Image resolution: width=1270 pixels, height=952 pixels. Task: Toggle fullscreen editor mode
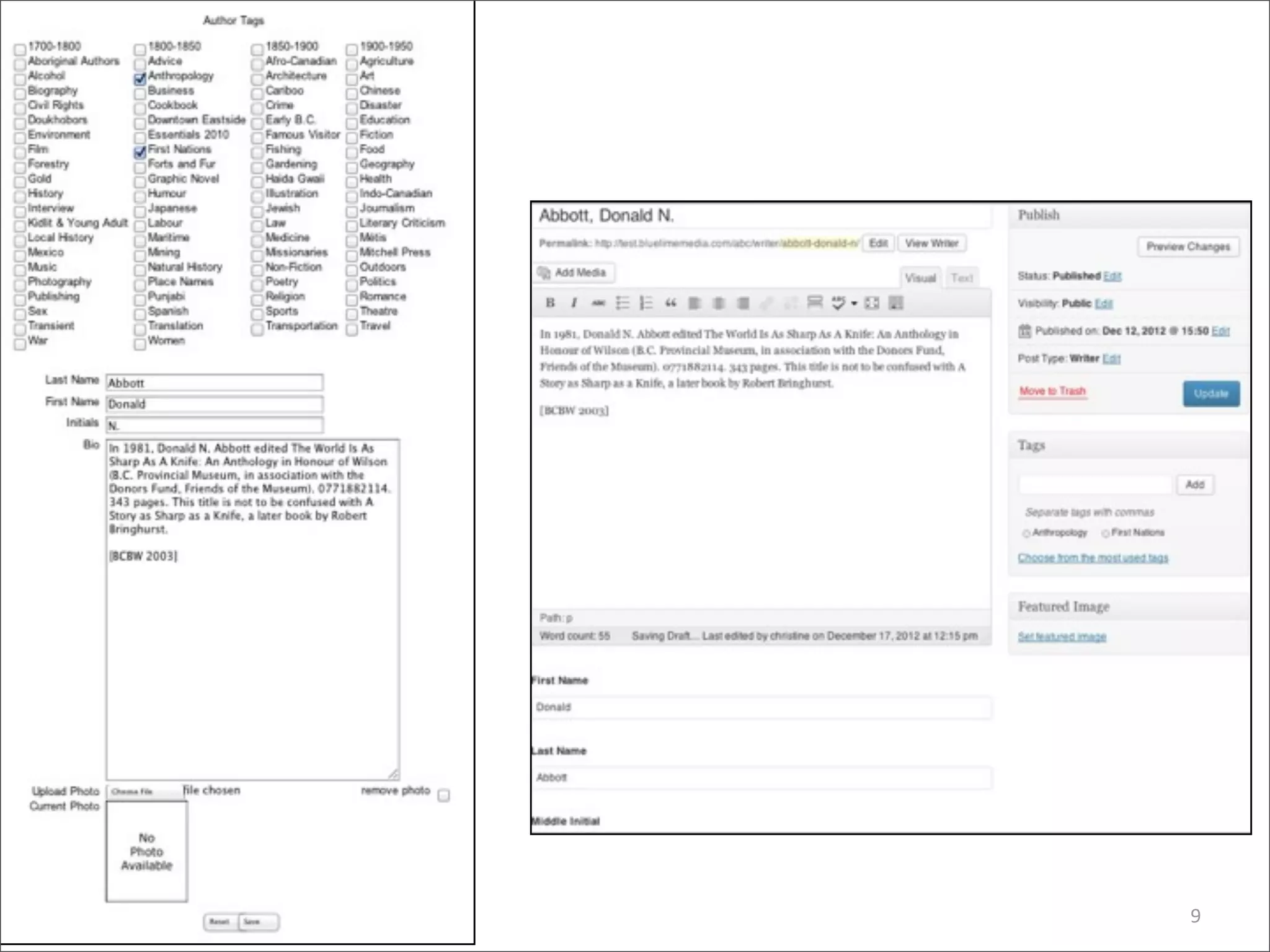(872, 303)
